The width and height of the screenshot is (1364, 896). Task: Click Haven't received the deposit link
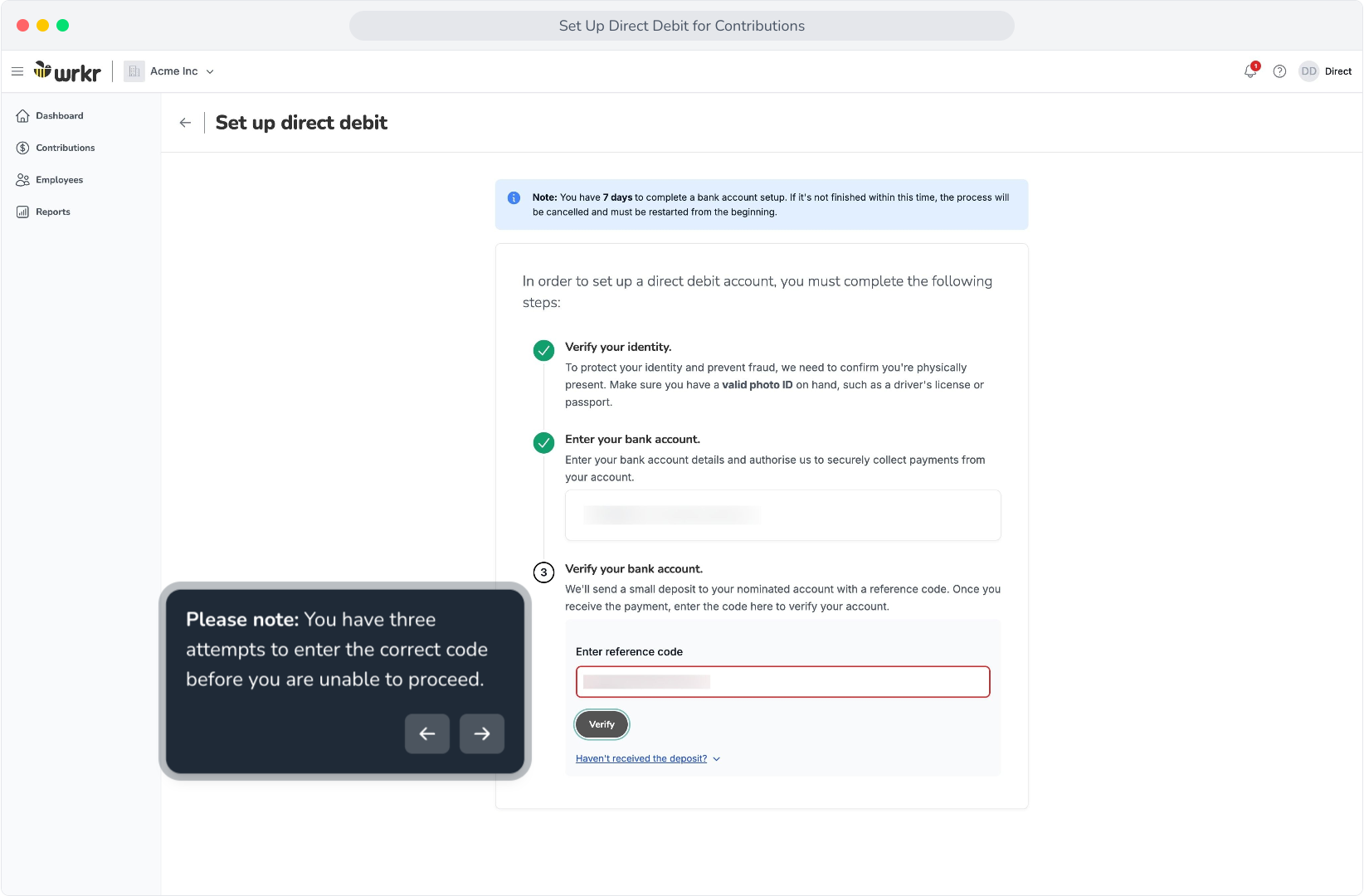(x=641, y=759)
